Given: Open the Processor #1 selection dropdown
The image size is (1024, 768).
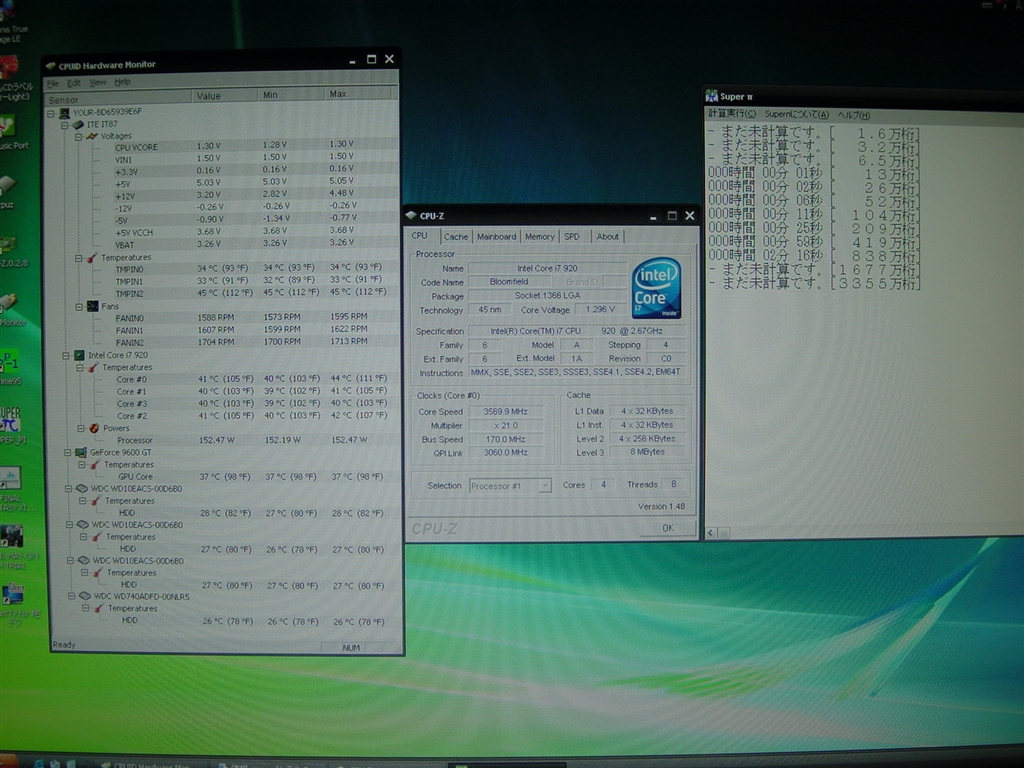Looking at the screenshot, I should coord(545,486).
